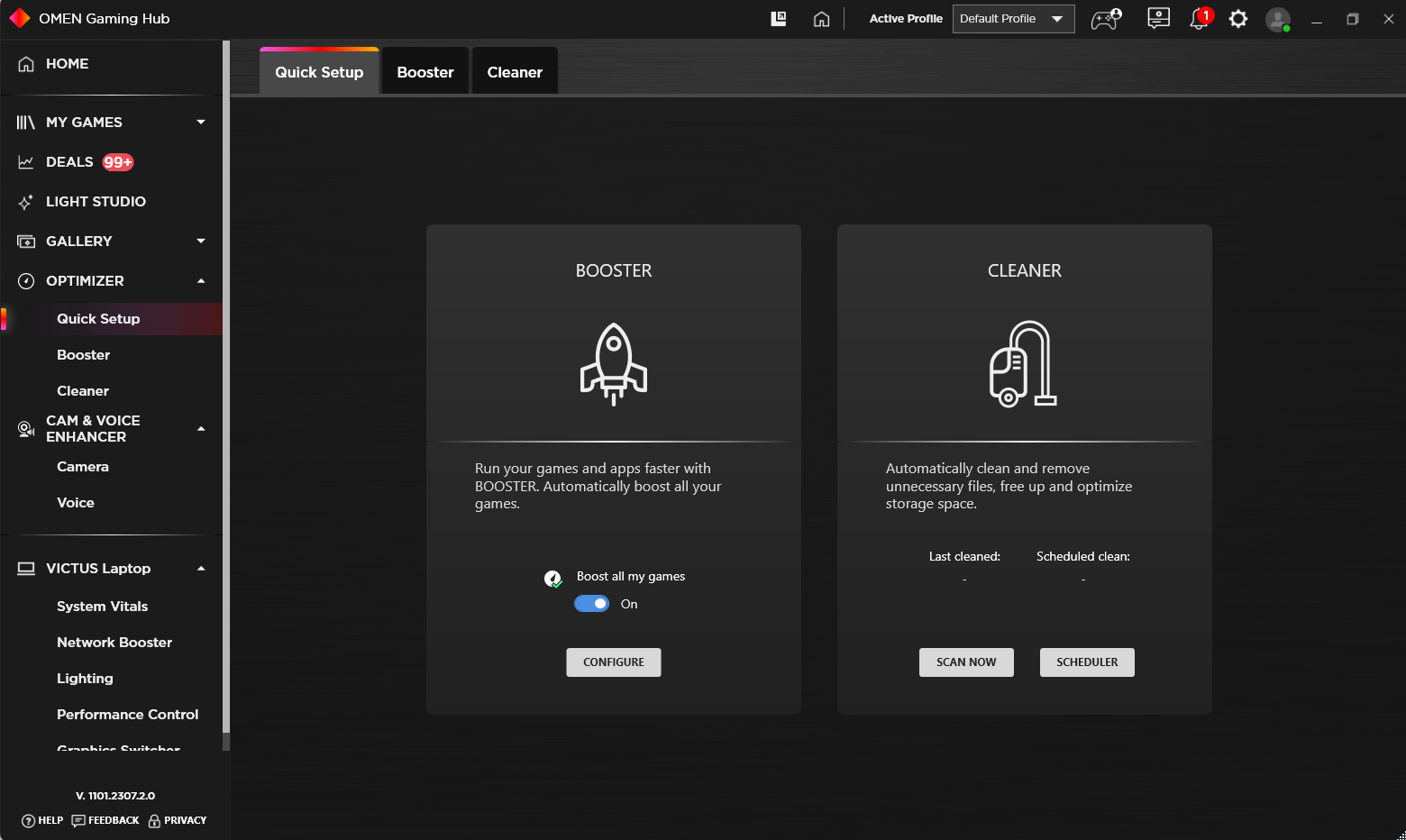Click the sidebar vertical scrollbar

tap(226, 388)
